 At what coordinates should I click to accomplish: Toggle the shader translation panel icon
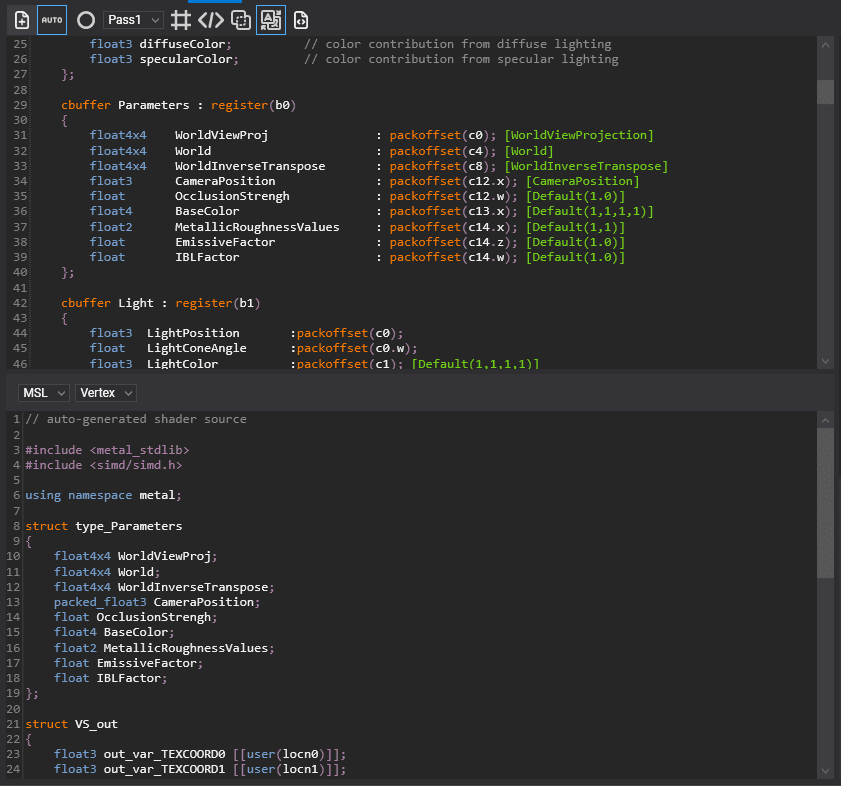point(271,20)
